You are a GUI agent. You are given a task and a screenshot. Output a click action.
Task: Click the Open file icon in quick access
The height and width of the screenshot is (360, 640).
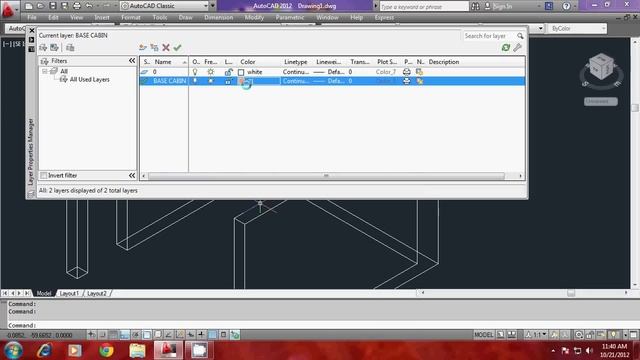point(40,6)
